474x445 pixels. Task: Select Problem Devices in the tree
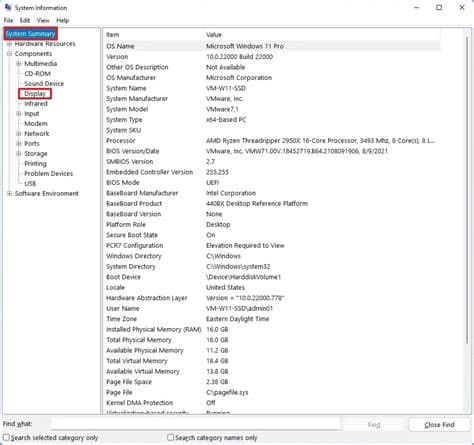48,174
